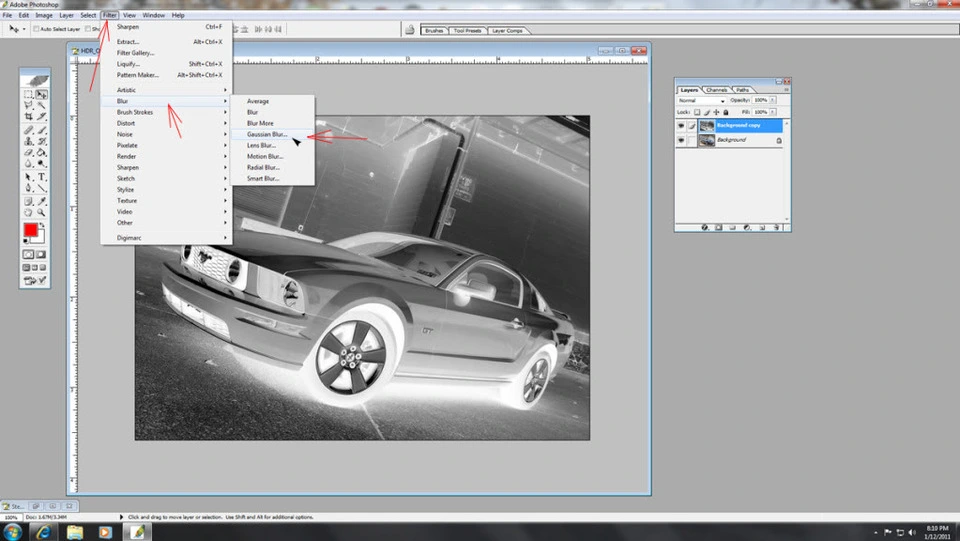The height and width of the screenshot is (541, 960).
Task: Open Windows Explorer folder in taskbar
Action: coord(75,532)
